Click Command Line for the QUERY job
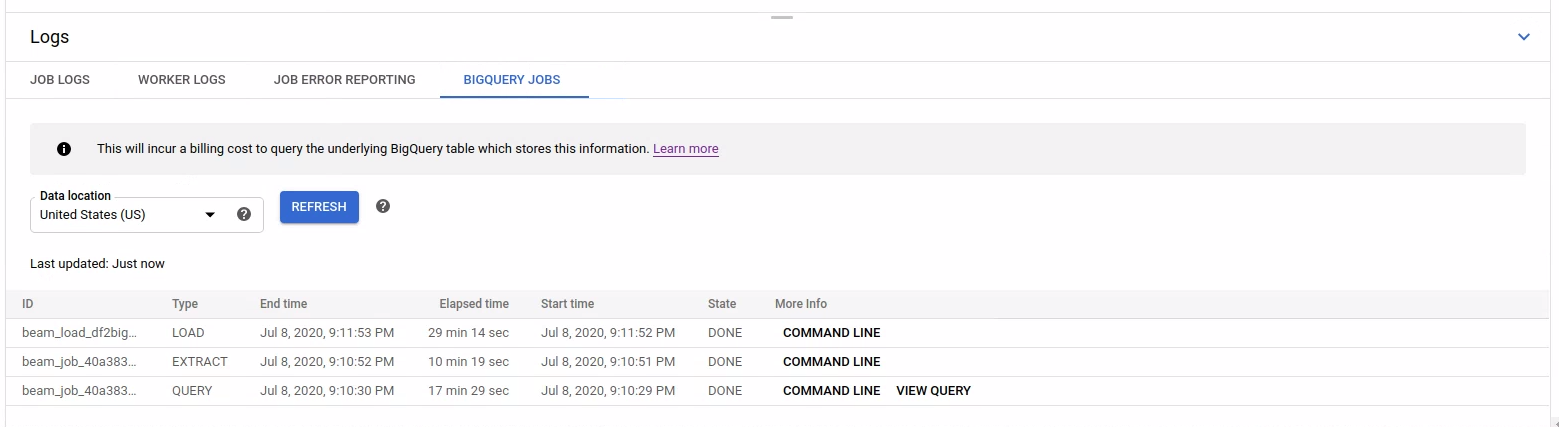 click(831, 391)
